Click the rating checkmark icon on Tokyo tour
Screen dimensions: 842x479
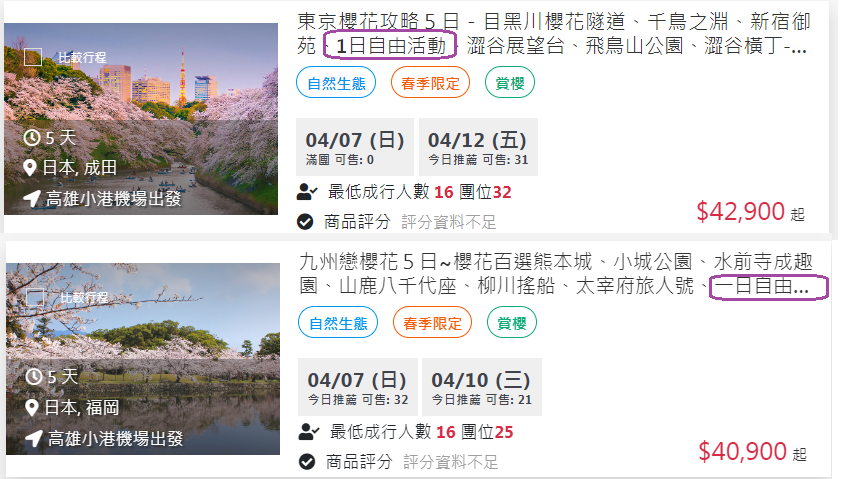tap(305, 221)
